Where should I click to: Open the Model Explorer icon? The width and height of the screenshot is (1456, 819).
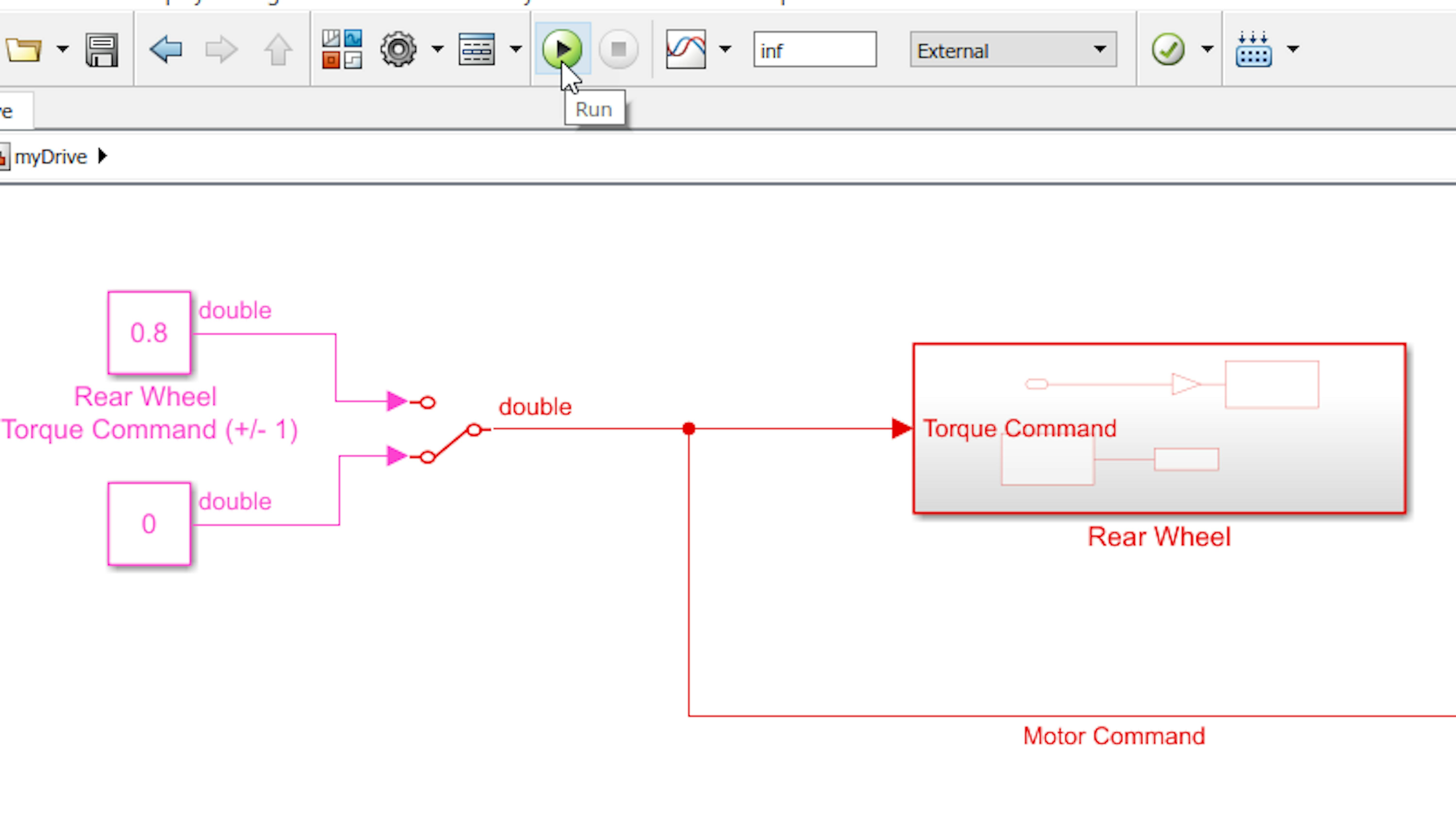pos(477,50)
